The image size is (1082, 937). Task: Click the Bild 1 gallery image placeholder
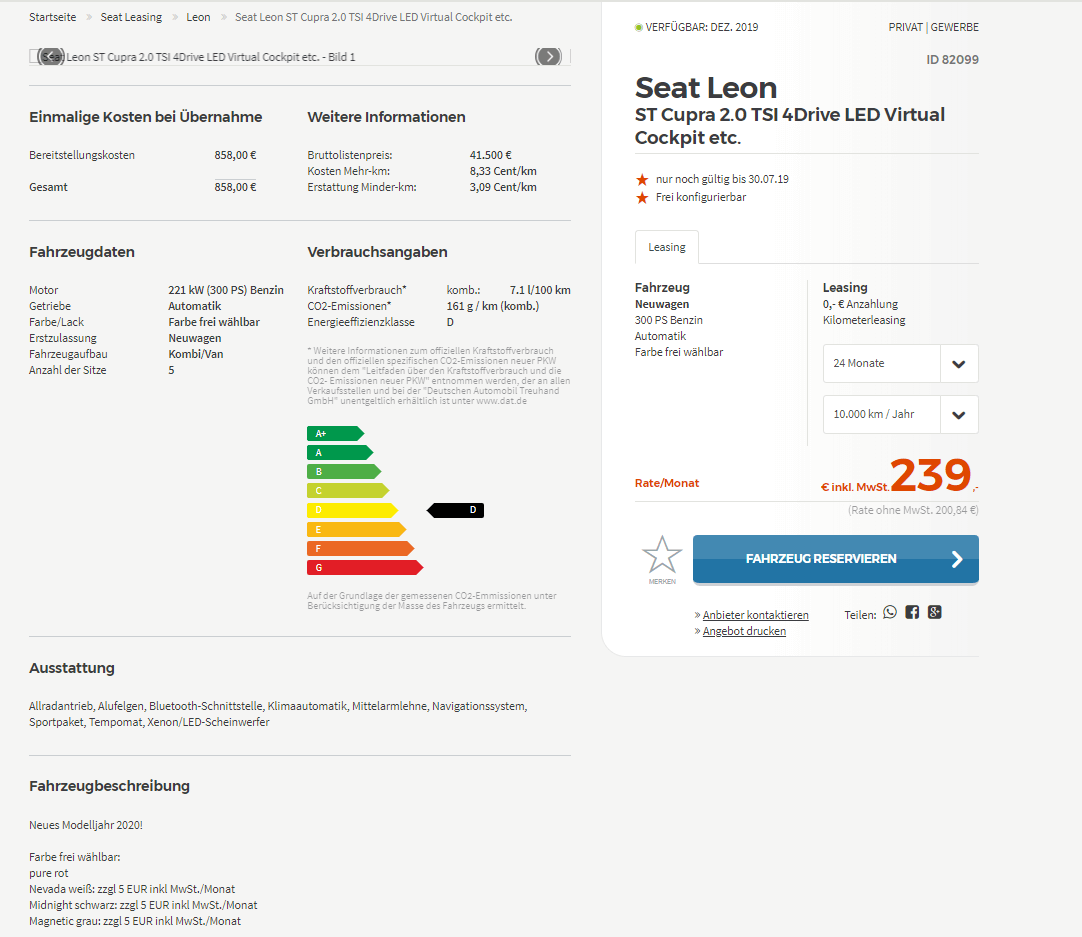(300, 57)
